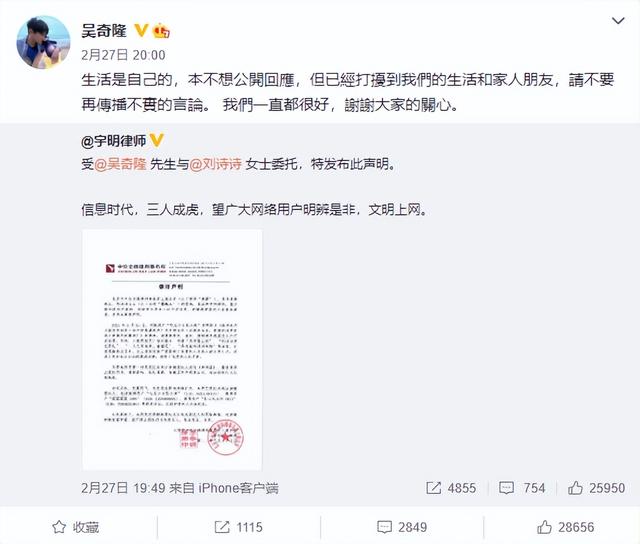Open the comment section with 2849

(x=402, y=527)
